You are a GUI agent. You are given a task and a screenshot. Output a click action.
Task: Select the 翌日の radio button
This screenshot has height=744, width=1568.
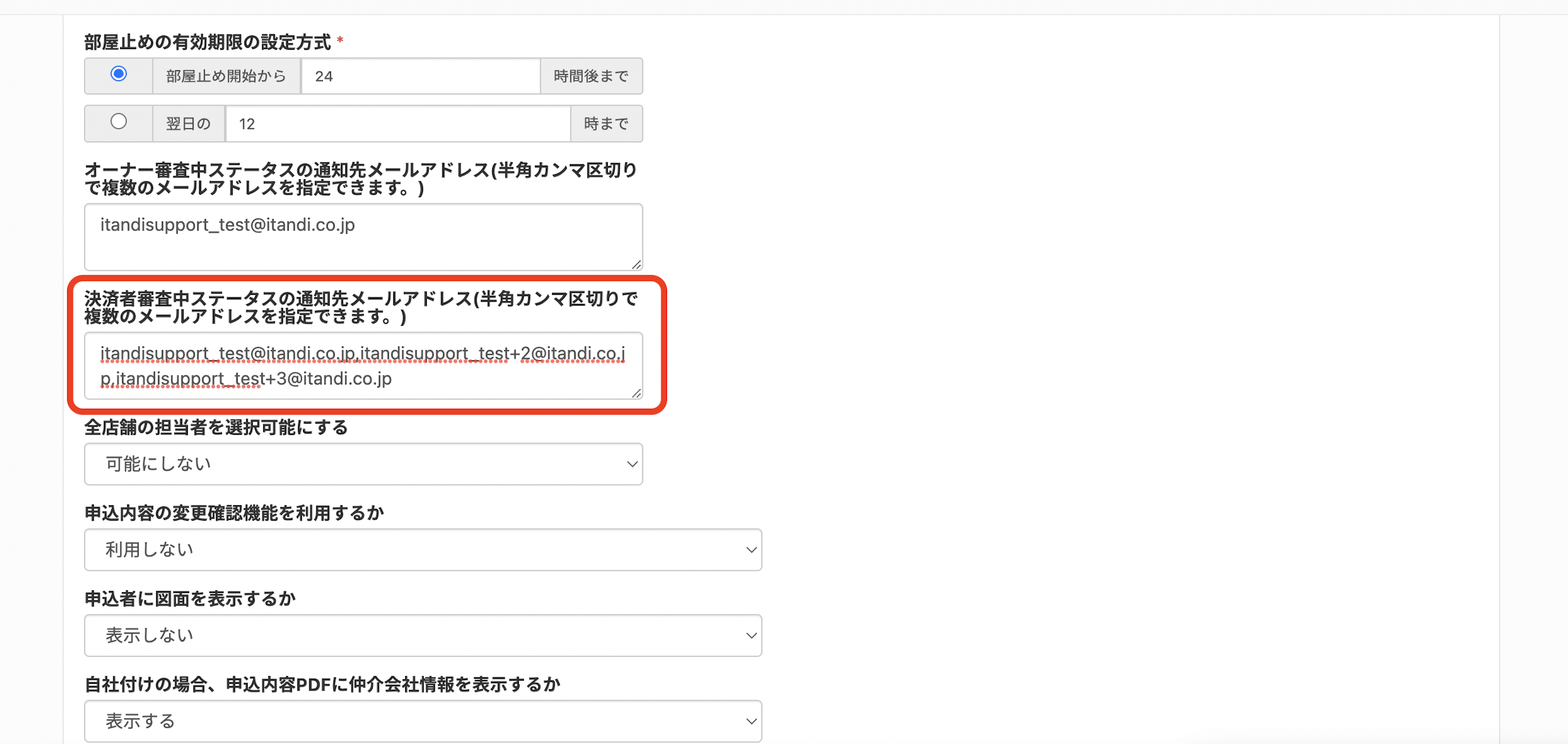118,121
